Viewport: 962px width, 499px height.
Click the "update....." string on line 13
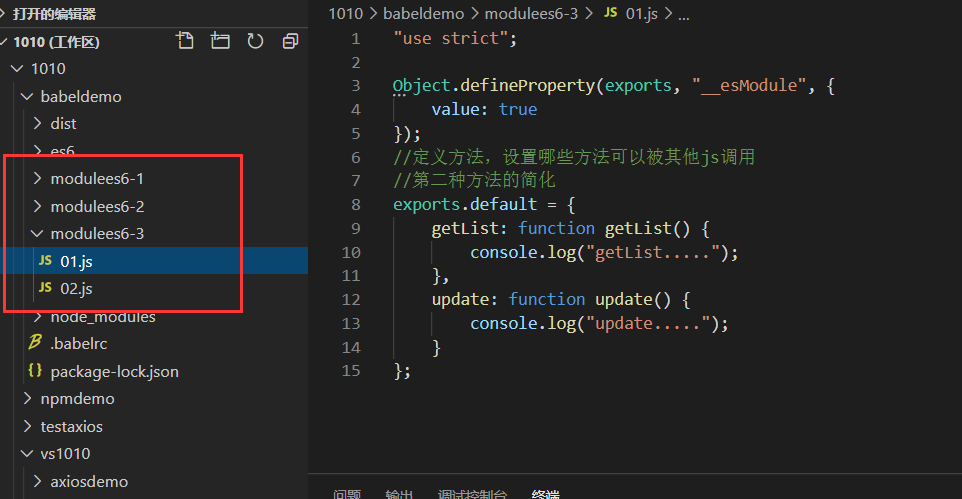647,323
